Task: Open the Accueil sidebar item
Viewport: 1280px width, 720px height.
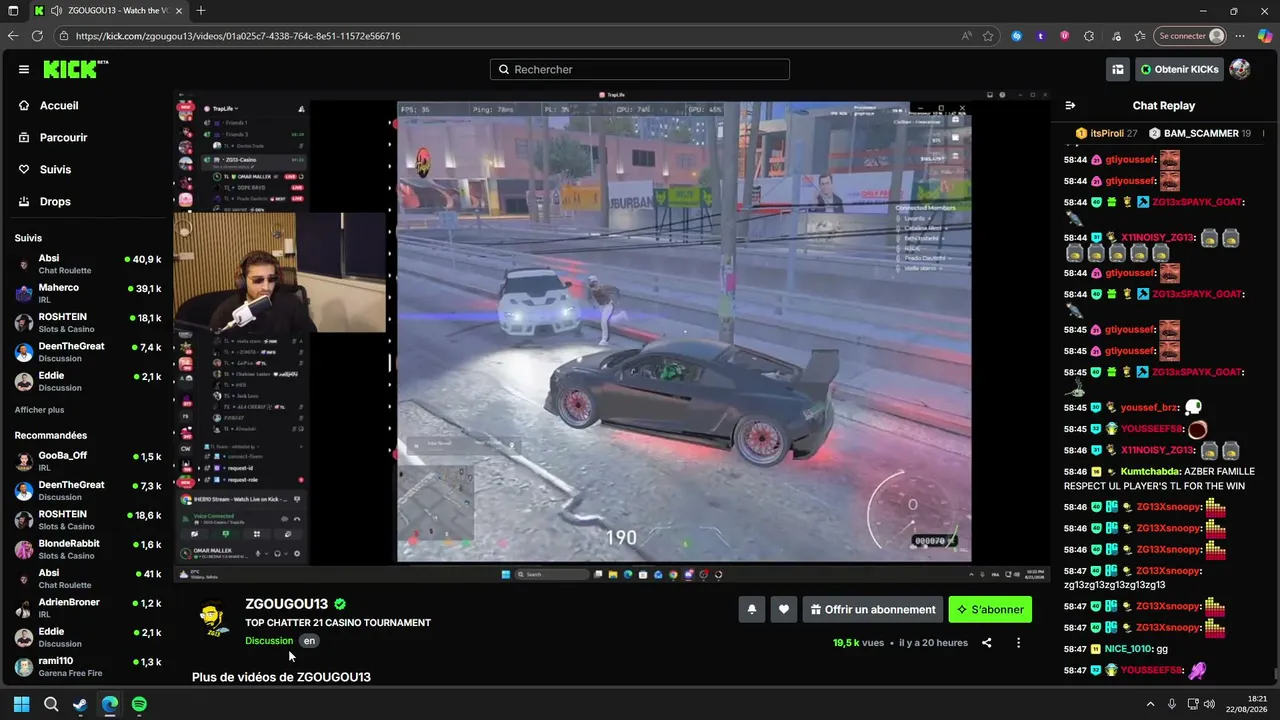Action: pos(59,106)
